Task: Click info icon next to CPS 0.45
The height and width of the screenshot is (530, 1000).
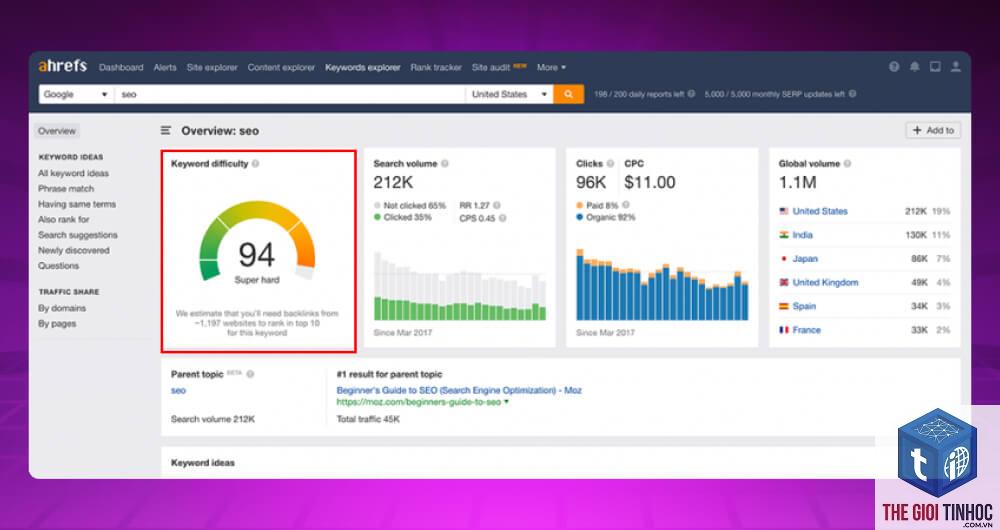Action: (503, 219)
